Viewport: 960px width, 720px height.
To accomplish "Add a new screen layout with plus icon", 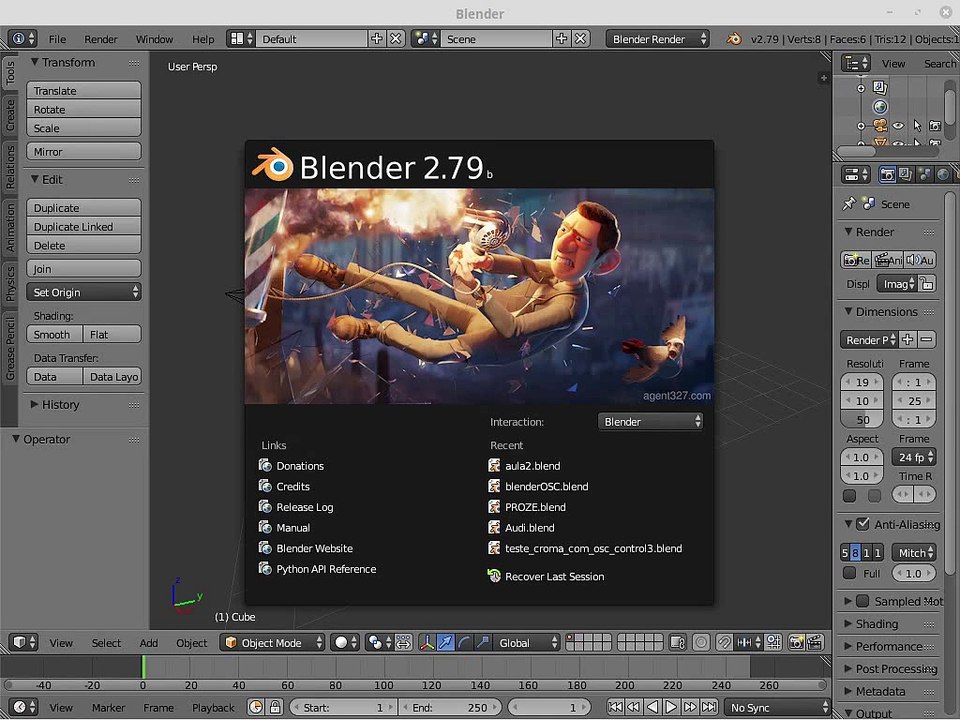I will tap(377, 39).
